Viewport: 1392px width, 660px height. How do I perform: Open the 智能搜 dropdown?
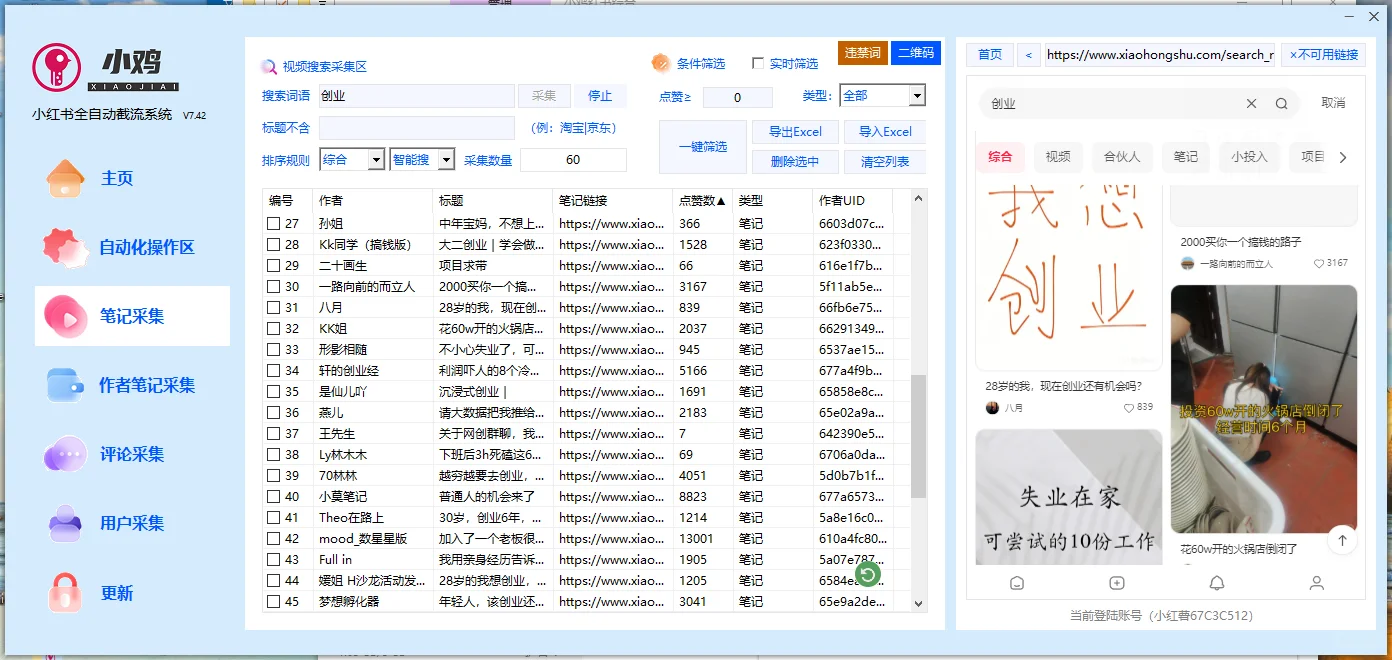pyautogui.click(x=446, y=160)
